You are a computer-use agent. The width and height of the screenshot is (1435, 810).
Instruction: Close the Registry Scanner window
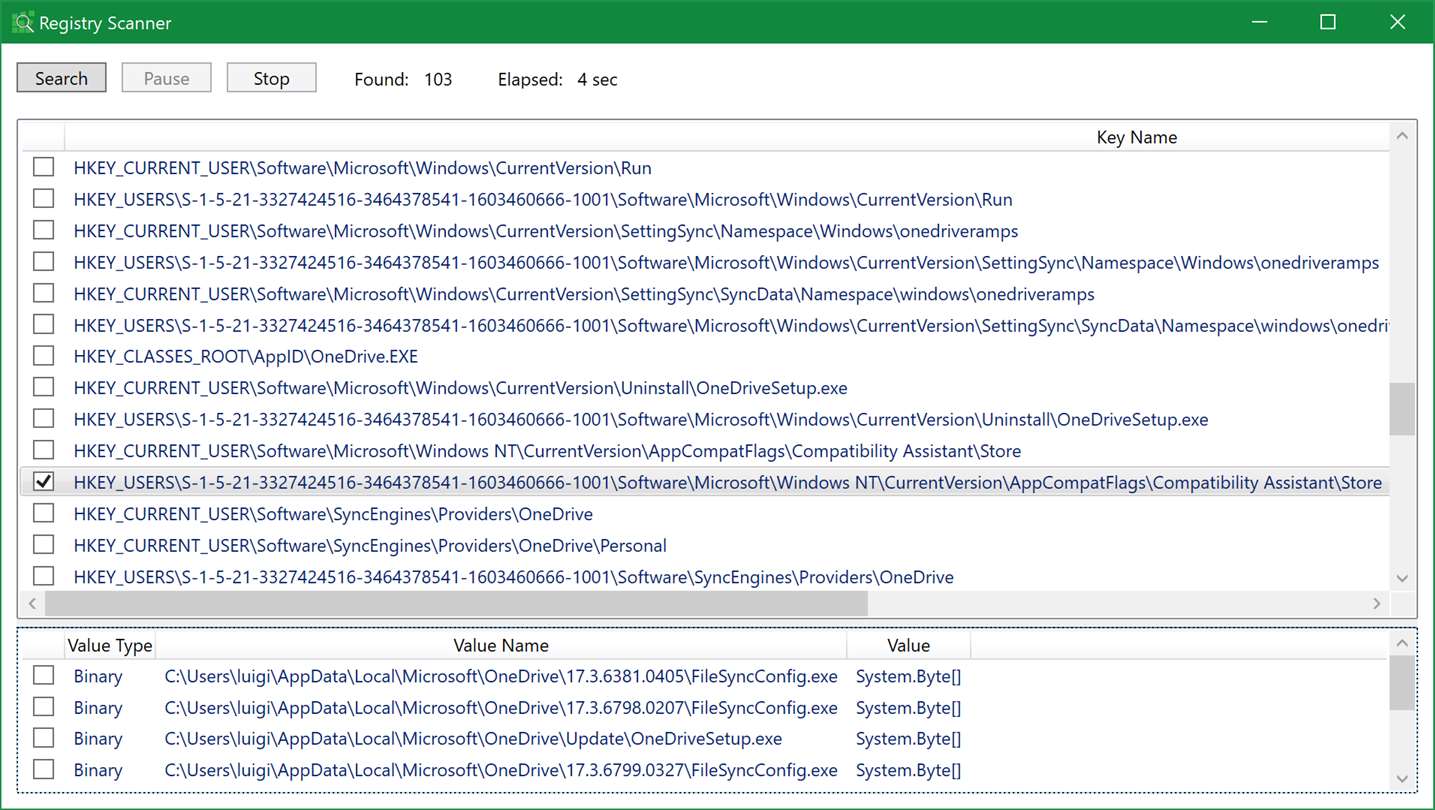pyautogui.click(x=1398, y=22)
